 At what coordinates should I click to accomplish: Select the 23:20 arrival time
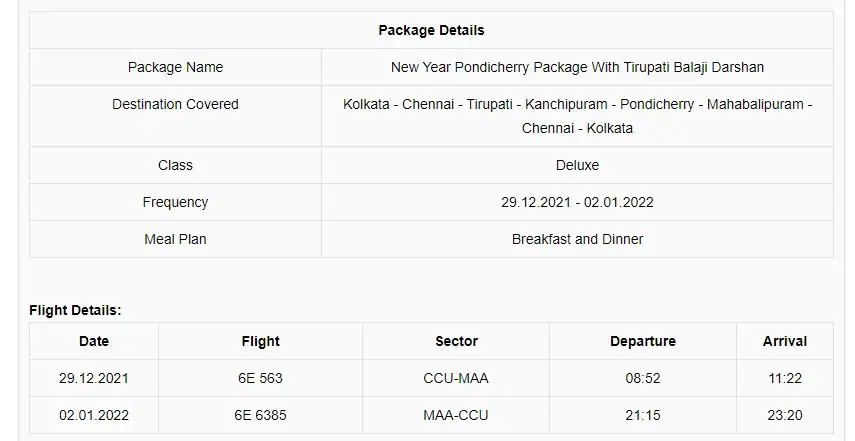pos(785,415)
